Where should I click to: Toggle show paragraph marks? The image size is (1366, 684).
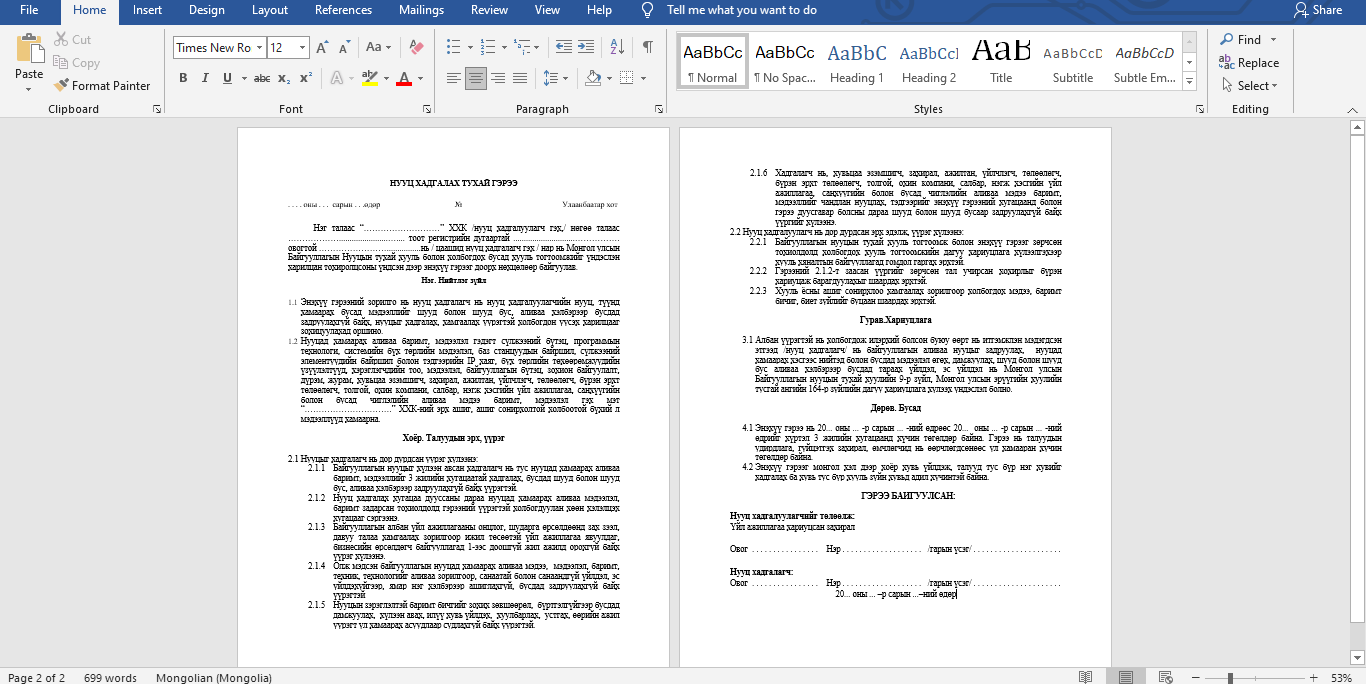click(648, 47)
